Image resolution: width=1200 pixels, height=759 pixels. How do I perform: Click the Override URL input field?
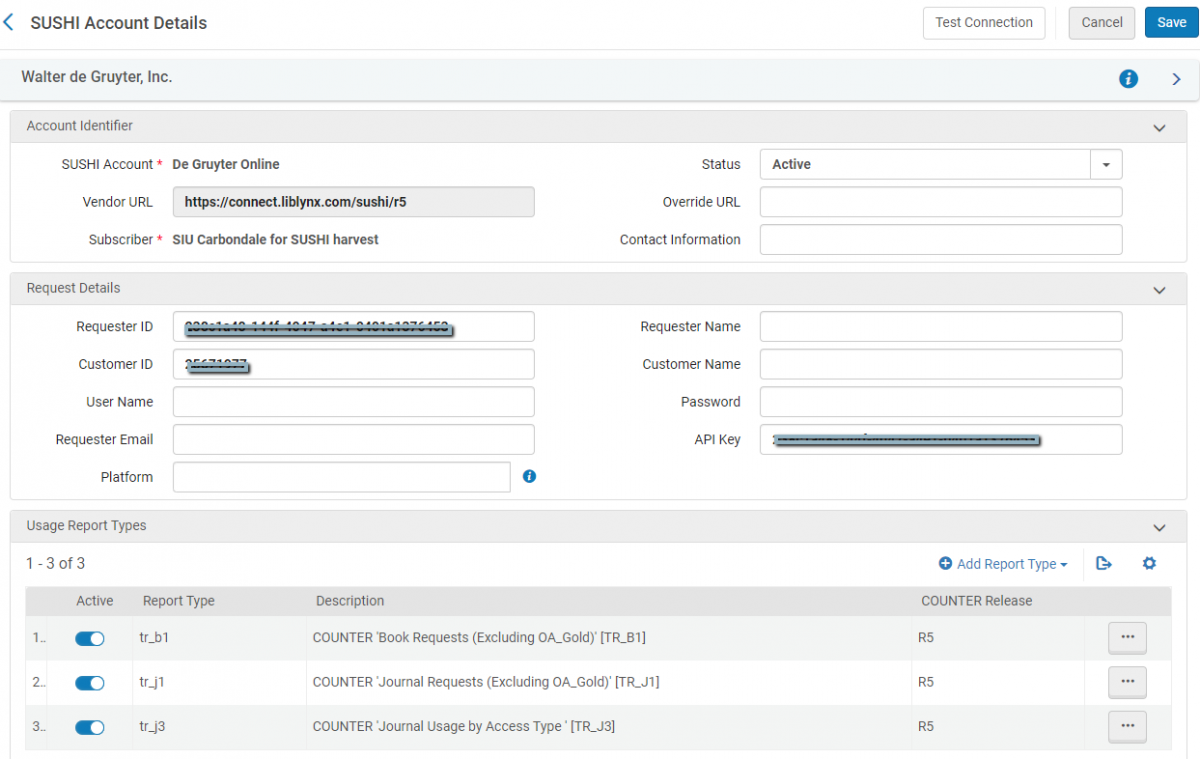940,202
